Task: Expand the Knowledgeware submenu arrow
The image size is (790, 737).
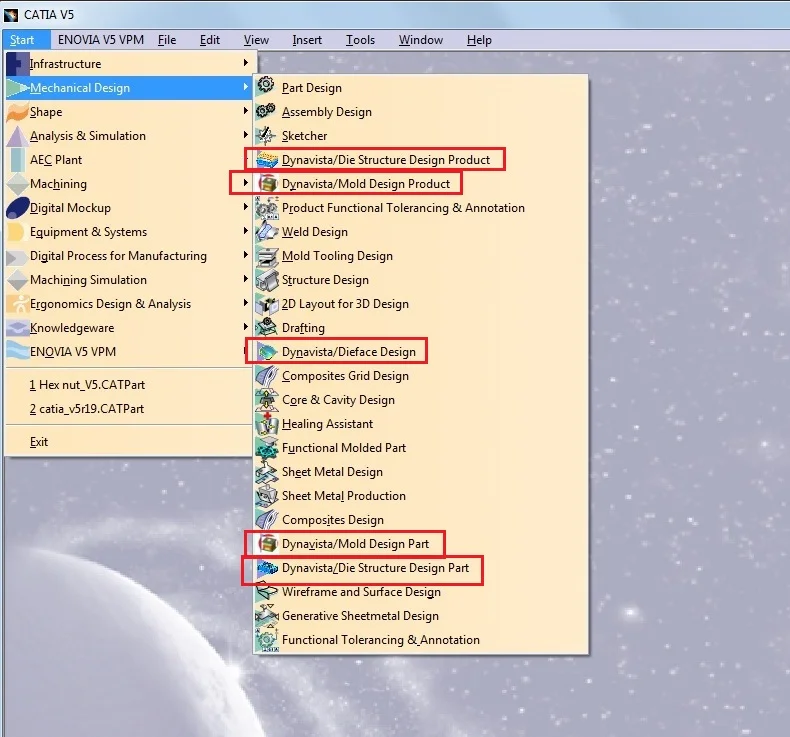Action: (x=245, y=326)
